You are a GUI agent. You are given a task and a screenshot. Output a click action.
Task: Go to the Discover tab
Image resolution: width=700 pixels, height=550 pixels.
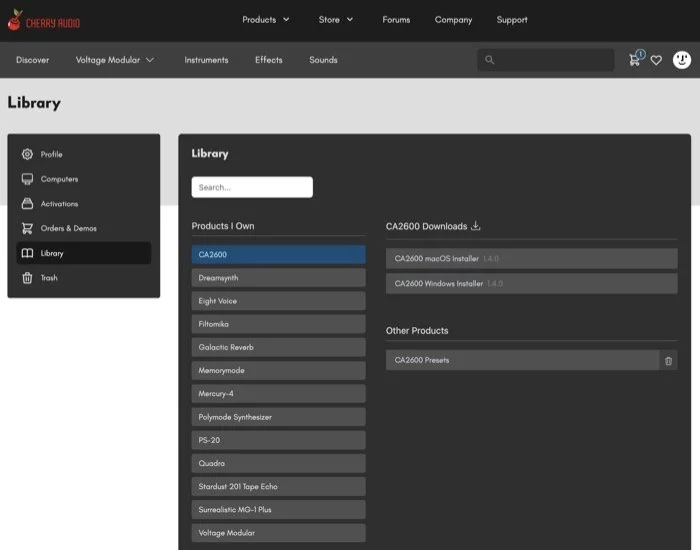[x=33, y=60]
